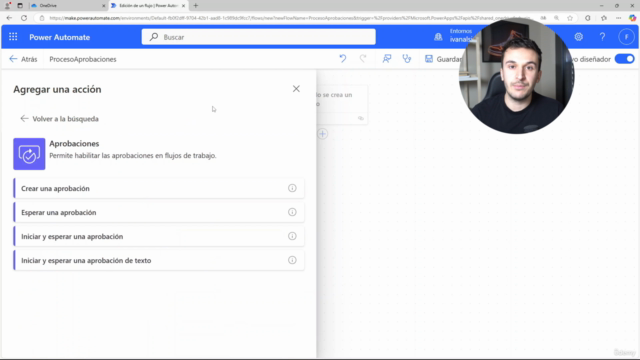Click the Power Automate home title
The height and width of the screenshot is (360, 640).
click(60, 37)
